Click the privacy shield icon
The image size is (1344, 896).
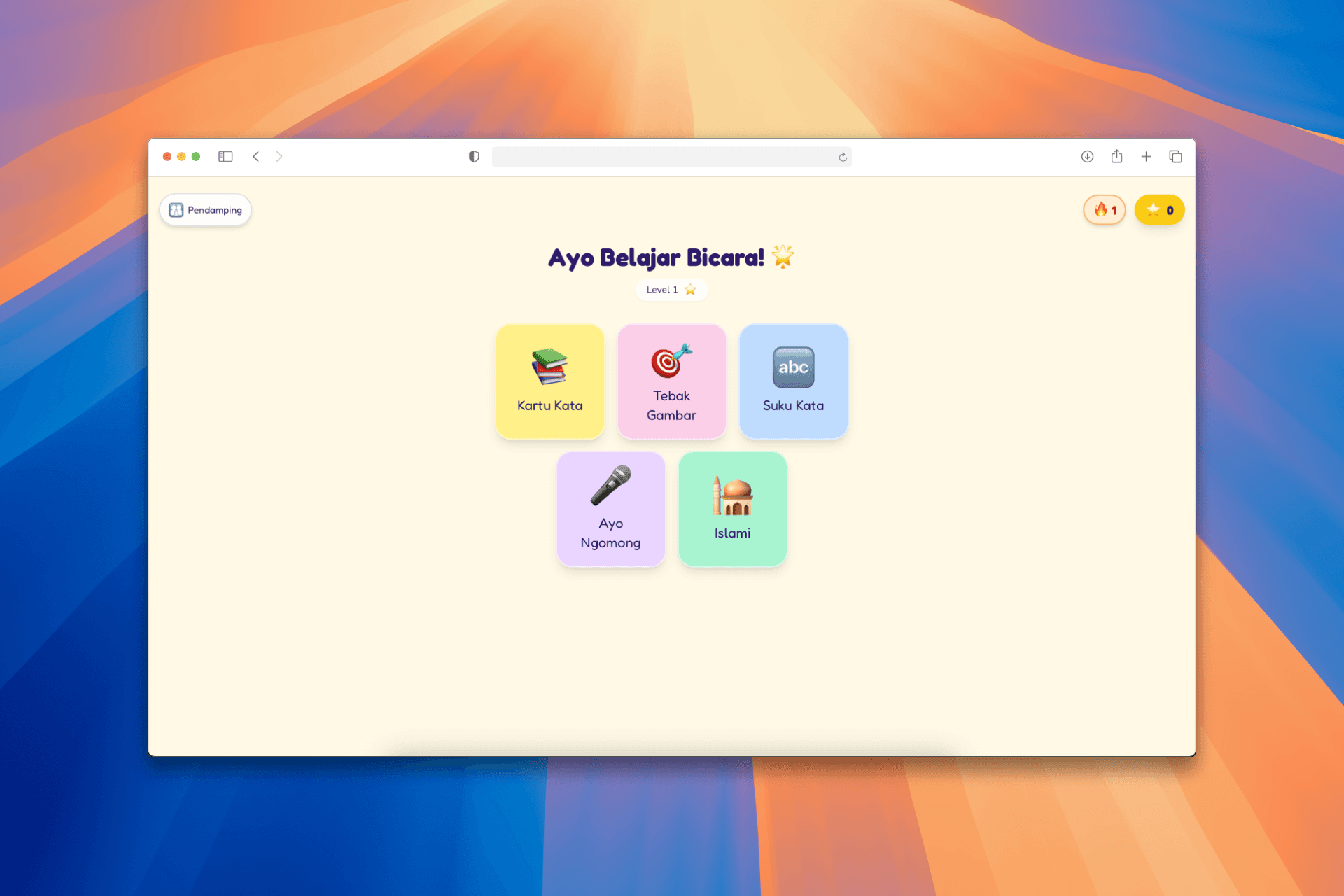click(x=474, y=157)
